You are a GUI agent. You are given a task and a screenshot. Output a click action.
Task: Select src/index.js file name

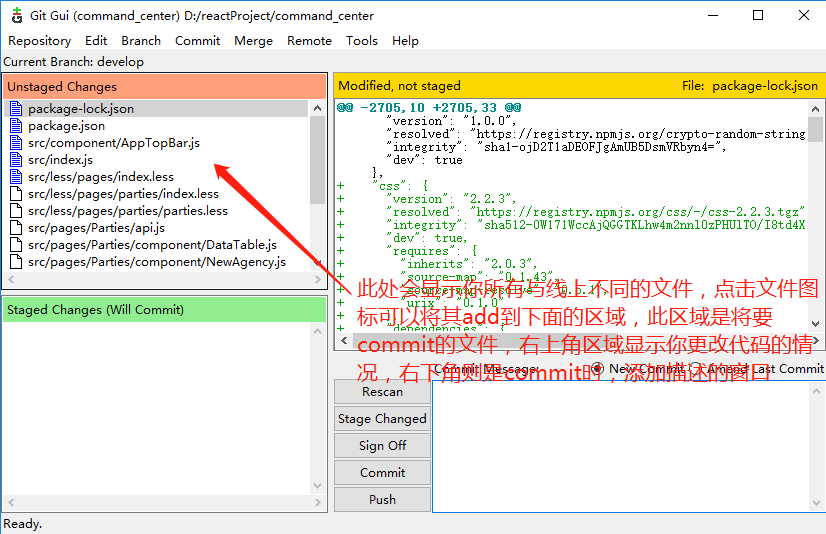click(x=61, y=159)
